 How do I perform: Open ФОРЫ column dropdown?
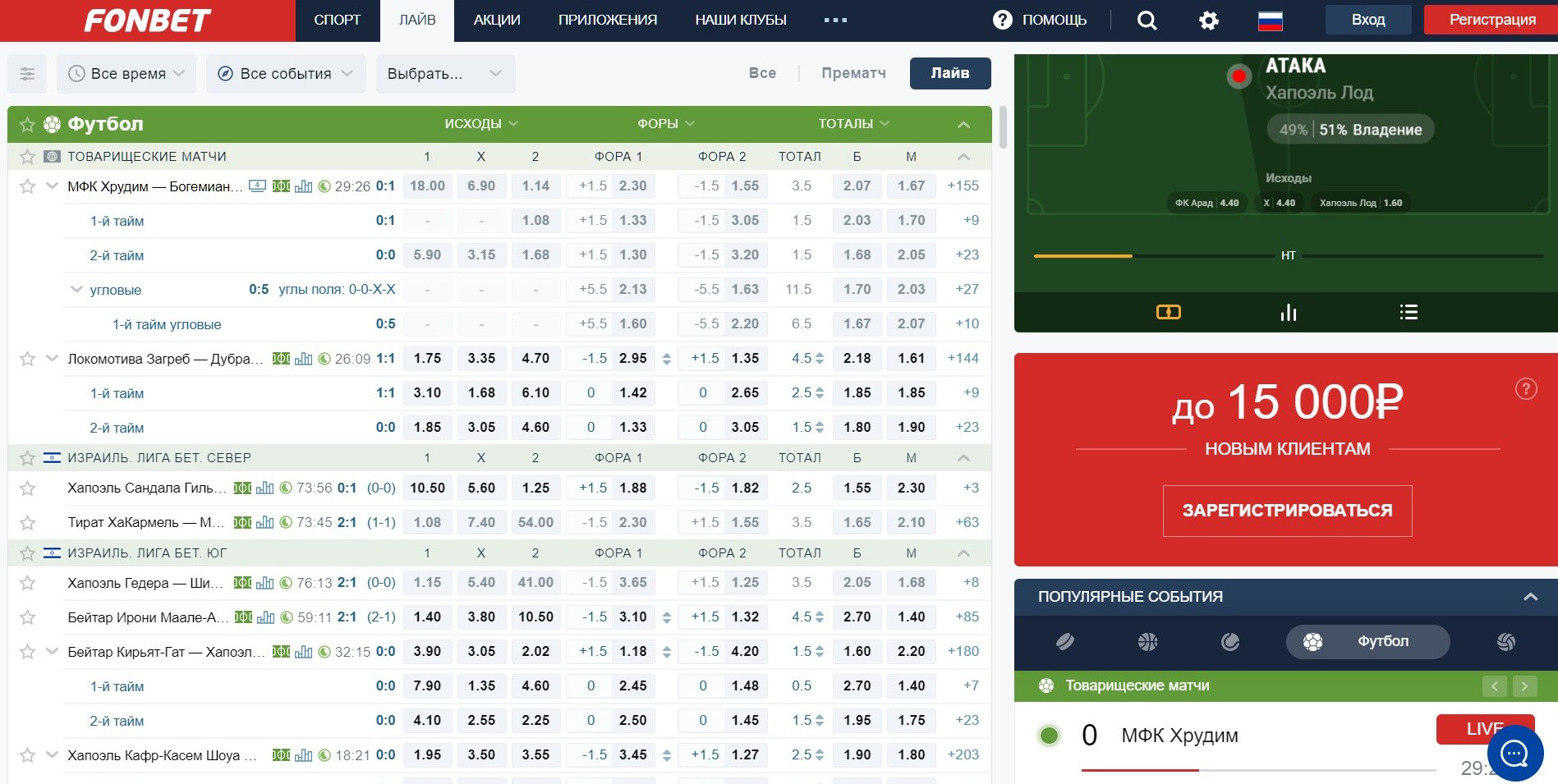pyautogui.click(x=666, y=124)
